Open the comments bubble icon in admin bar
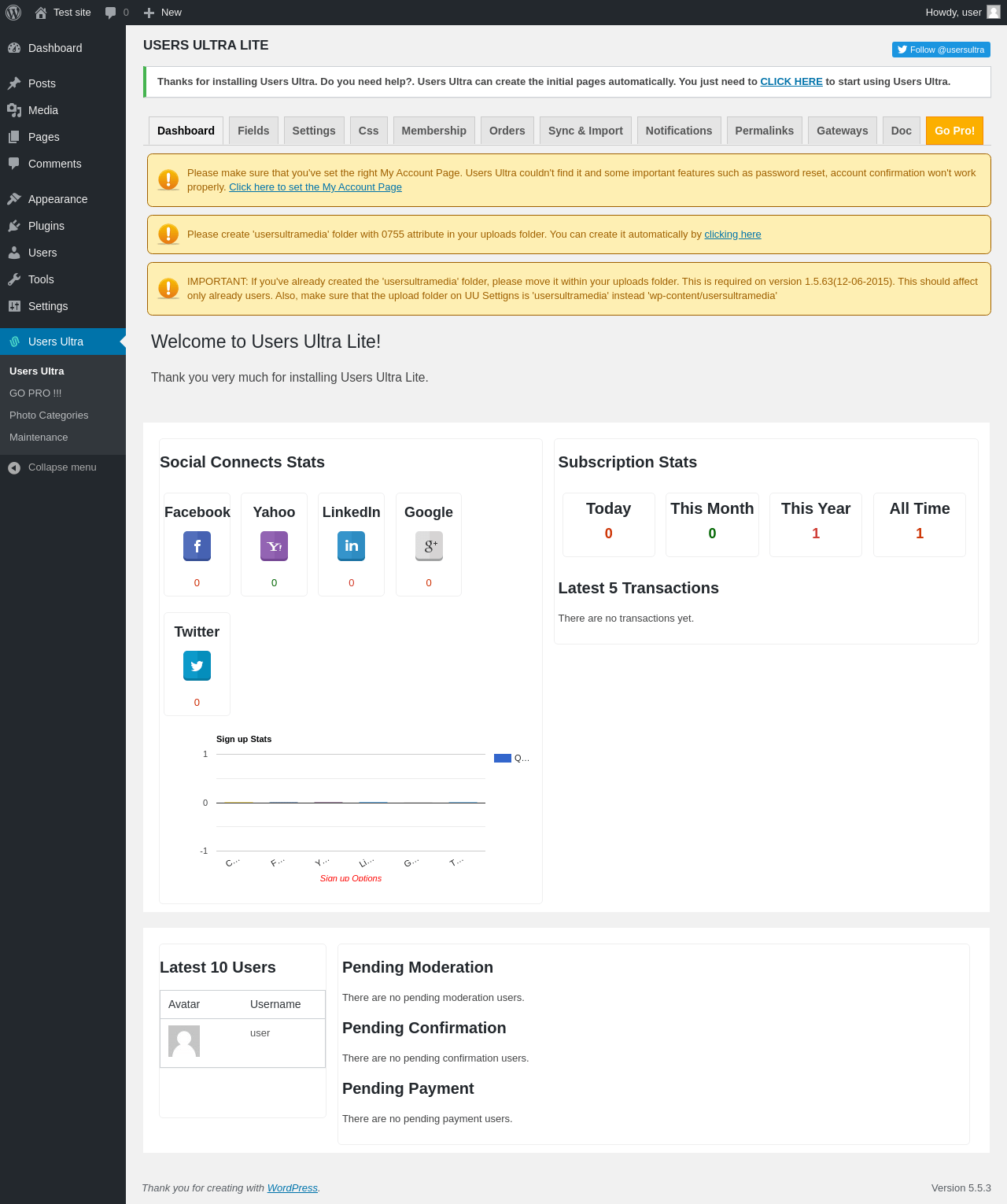The image size is (1007, 1204). click(x=111, y=13)
